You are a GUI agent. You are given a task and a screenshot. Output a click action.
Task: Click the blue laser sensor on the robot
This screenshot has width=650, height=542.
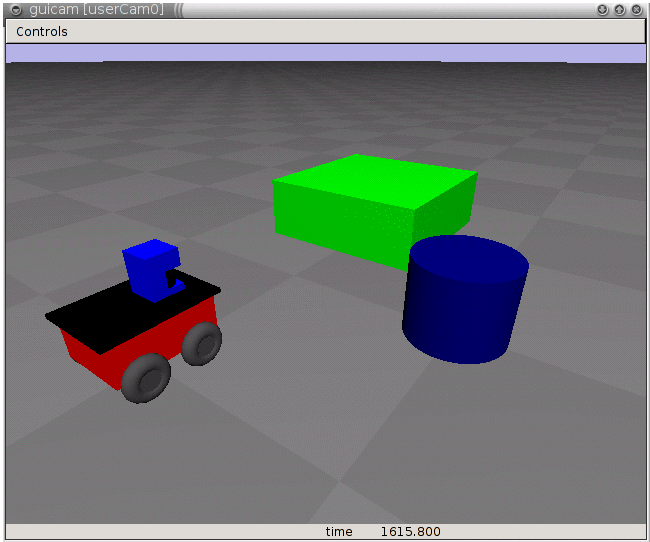(x=150, y=270)
